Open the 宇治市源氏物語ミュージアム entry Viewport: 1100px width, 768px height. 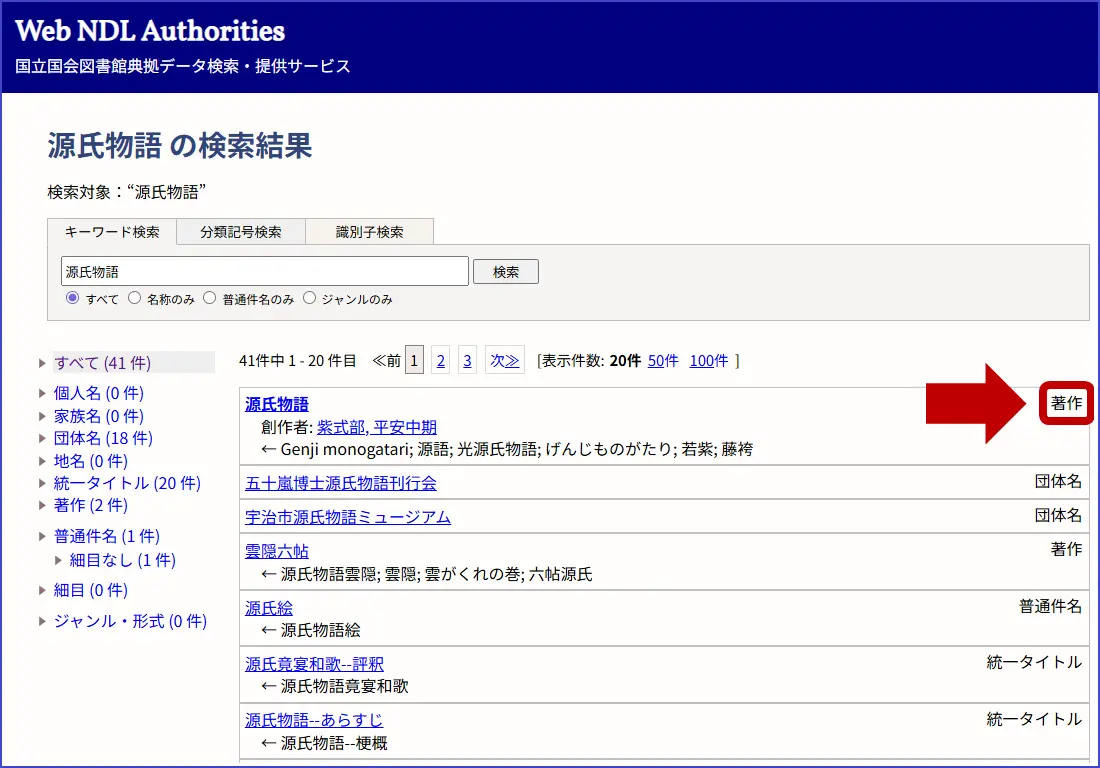(x=348, y=518)
